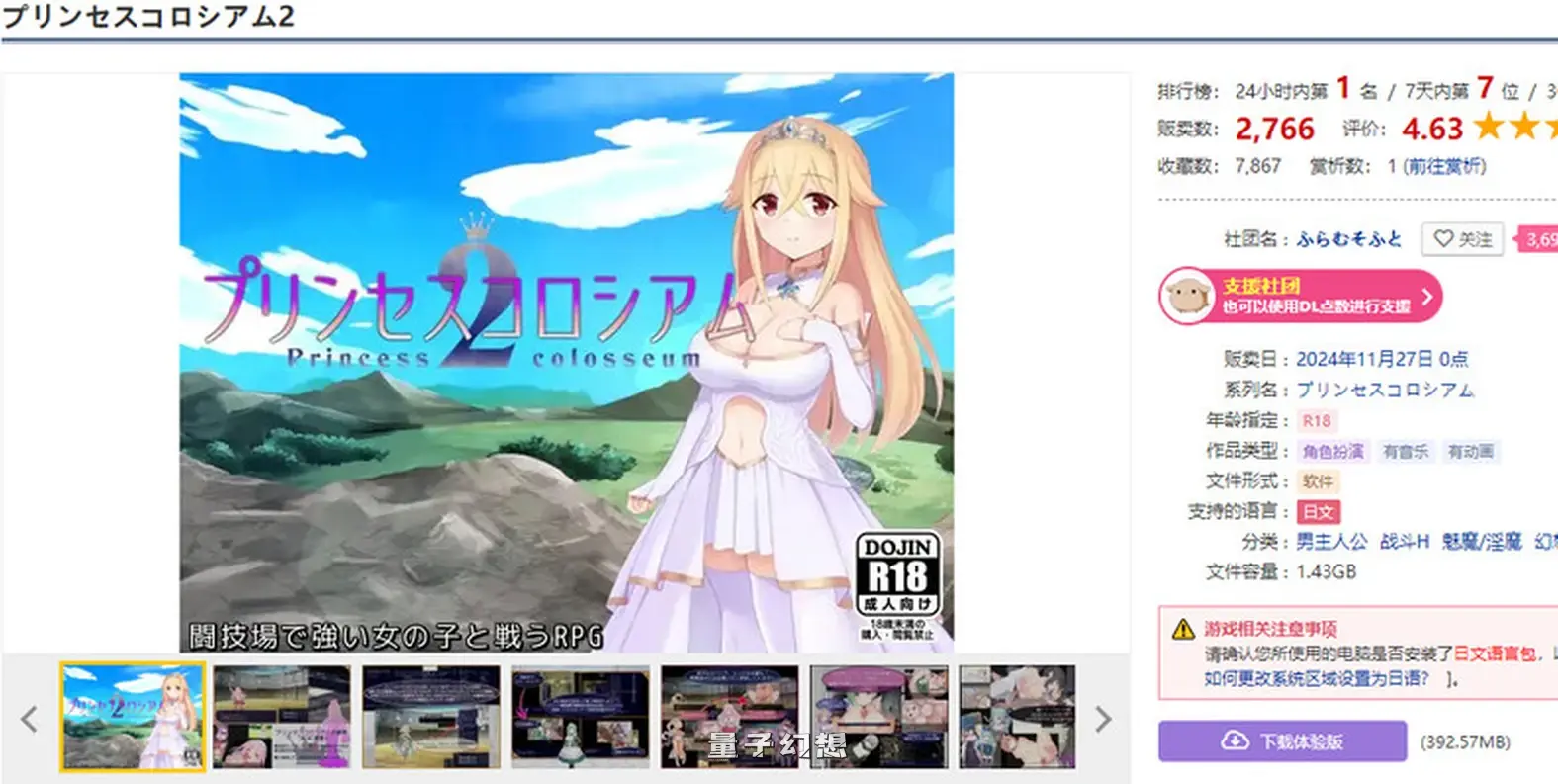Image resolution: width=1558 pixels, height=784 pixels.
Task: Select the 有动画 tag
Action: tap(1470, 452)
